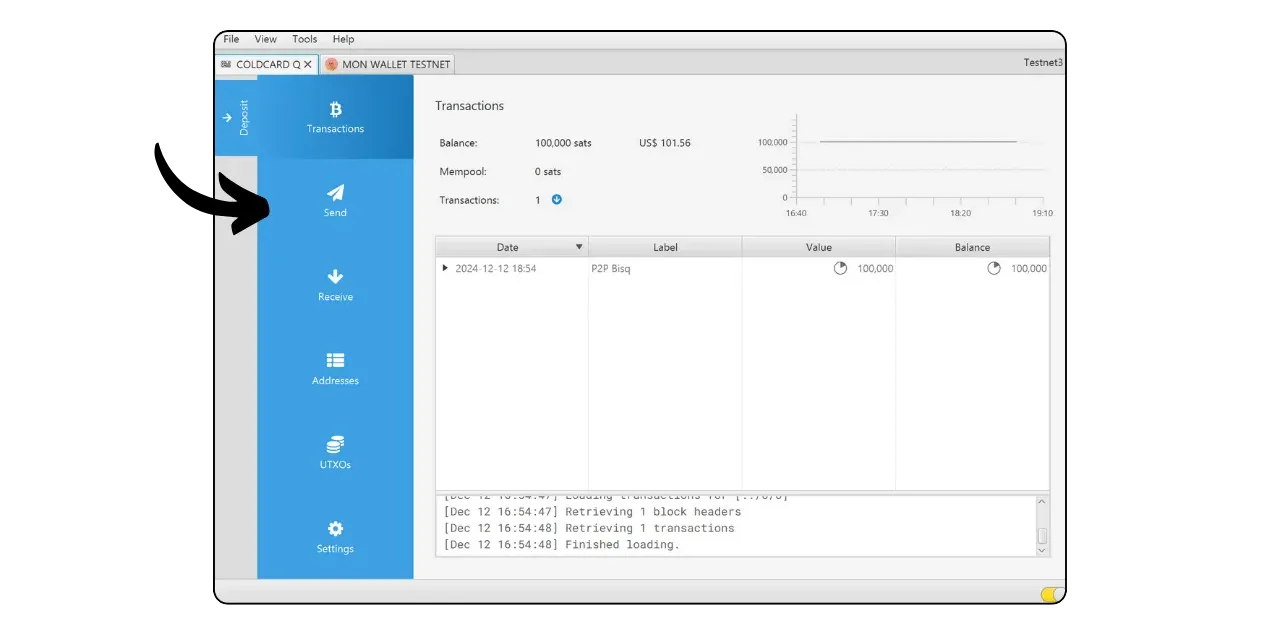This screenshot has height=635, width=1280.
Task: Click the Date column sort arrow
Action: (x=578, y=247)
